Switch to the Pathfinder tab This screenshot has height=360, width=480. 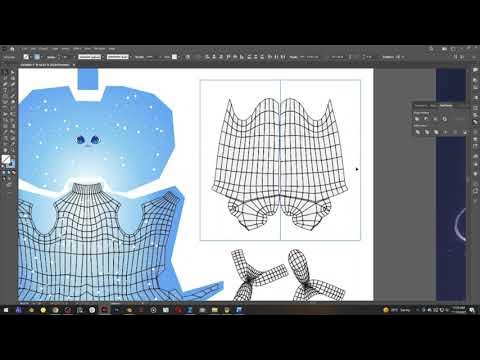446,105
